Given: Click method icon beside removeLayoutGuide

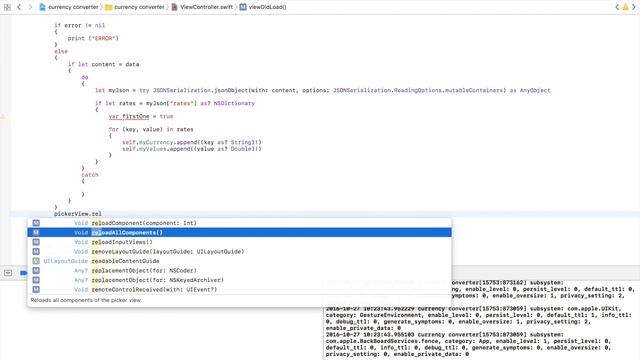Looking at the screenshot, I should click(x=36, y=251).
